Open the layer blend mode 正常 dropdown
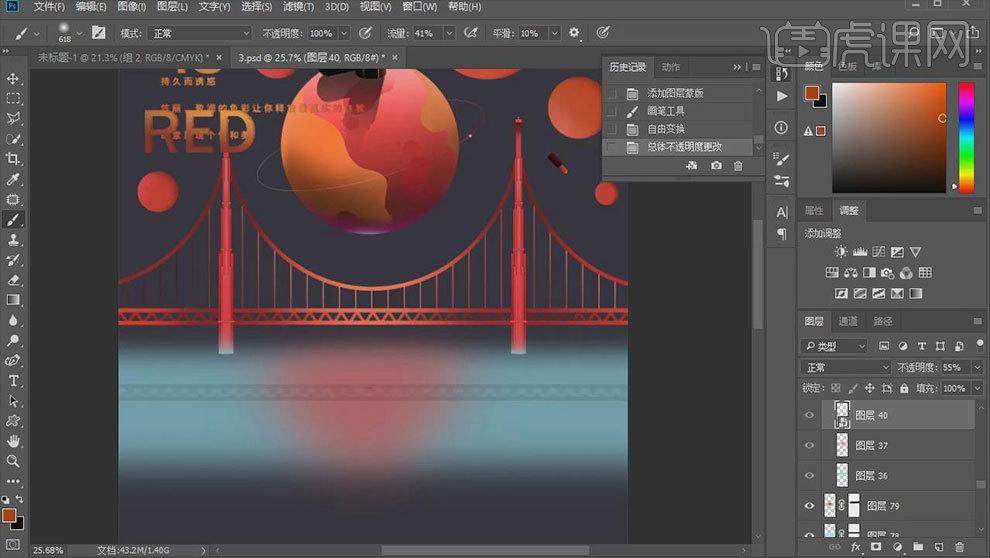The height and width of the screenshot is (558, 990). click(x=845, y=367)
